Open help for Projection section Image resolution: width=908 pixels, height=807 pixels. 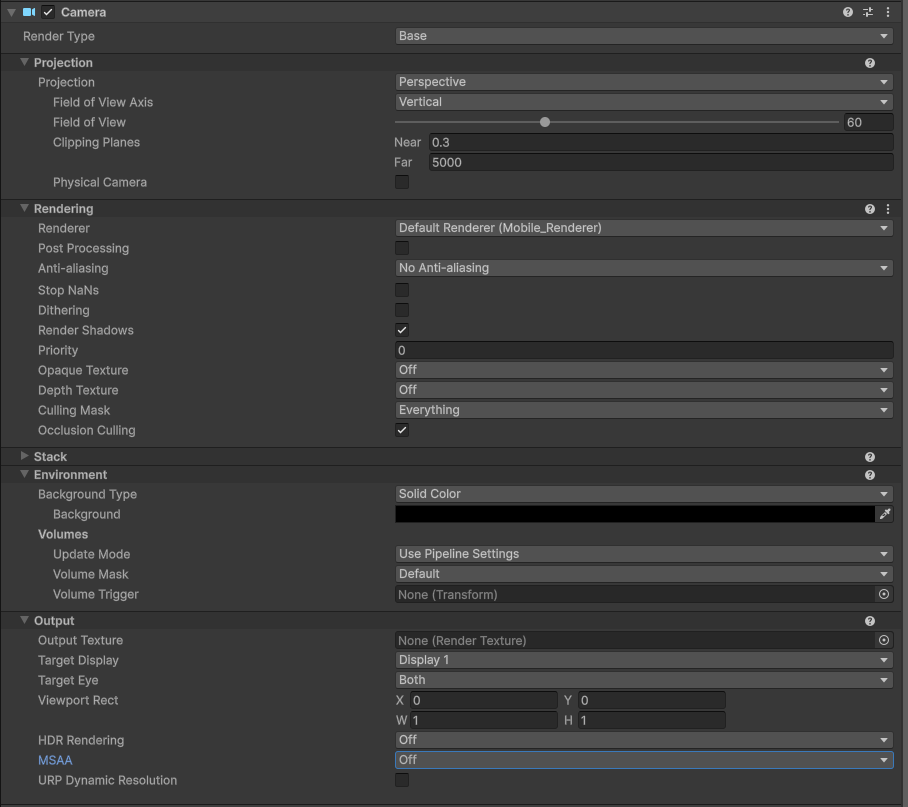point(870,63)
